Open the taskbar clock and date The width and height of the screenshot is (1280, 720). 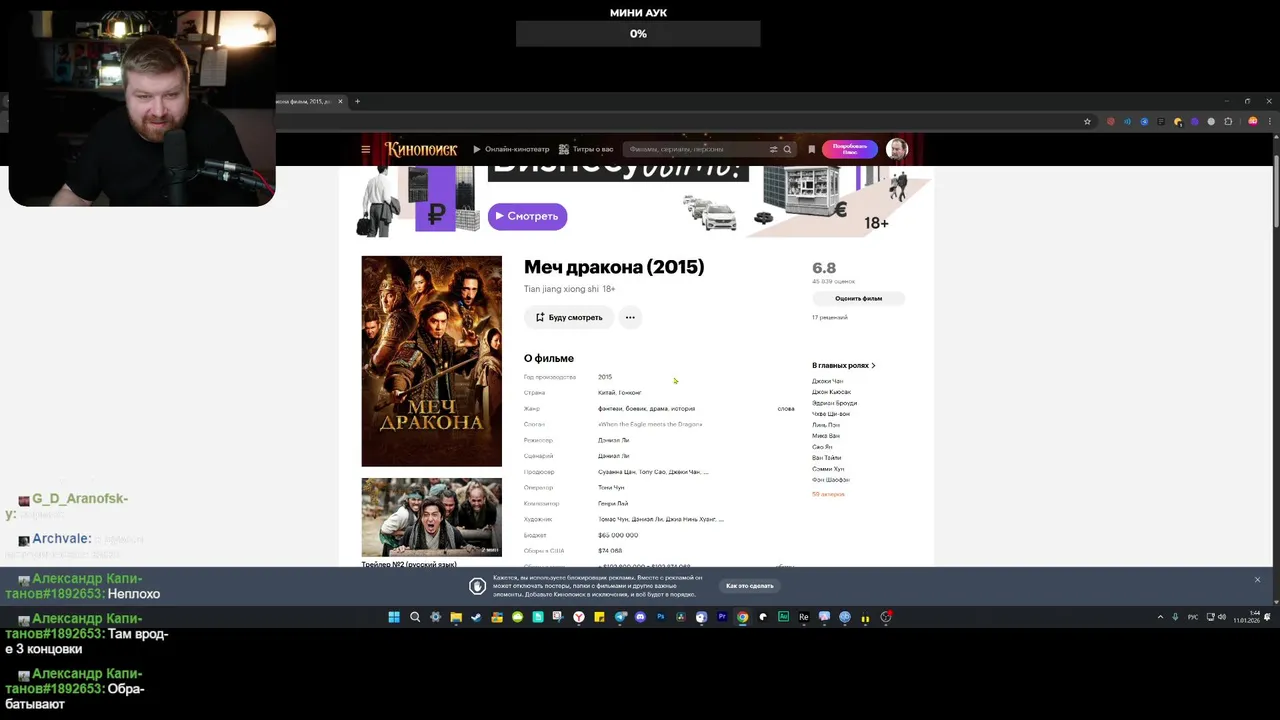coord(1246,617)
